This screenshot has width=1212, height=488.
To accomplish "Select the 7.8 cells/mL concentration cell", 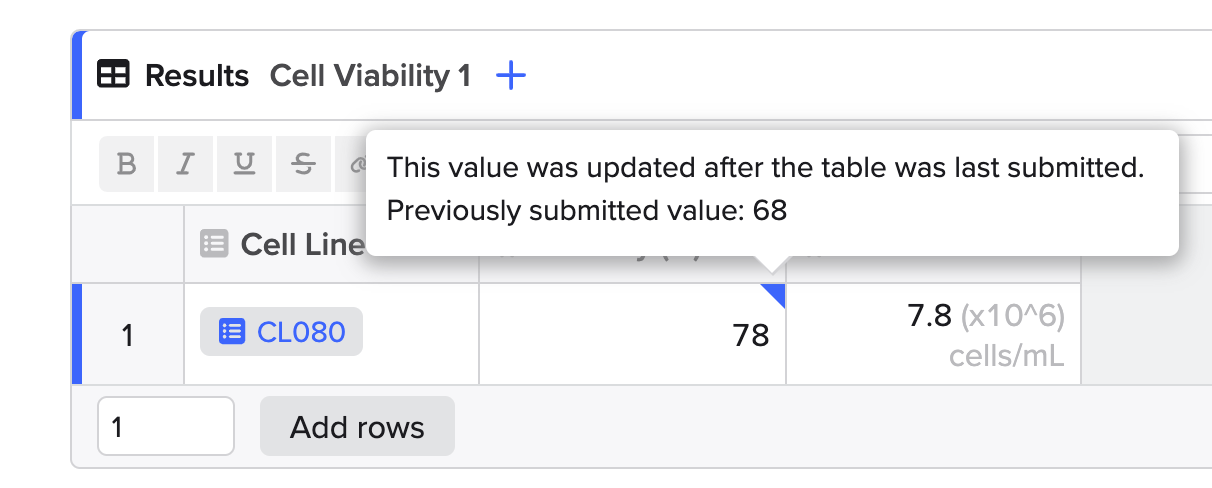I will (x=933, y=335).
